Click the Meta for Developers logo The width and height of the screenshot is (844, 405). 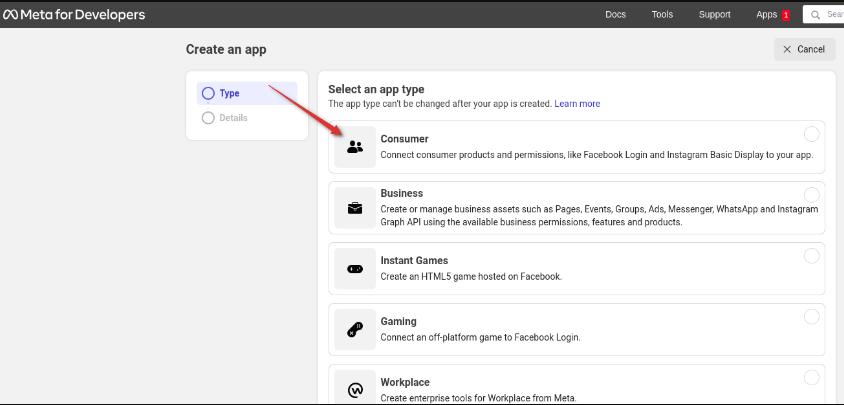tap(74, 15)
